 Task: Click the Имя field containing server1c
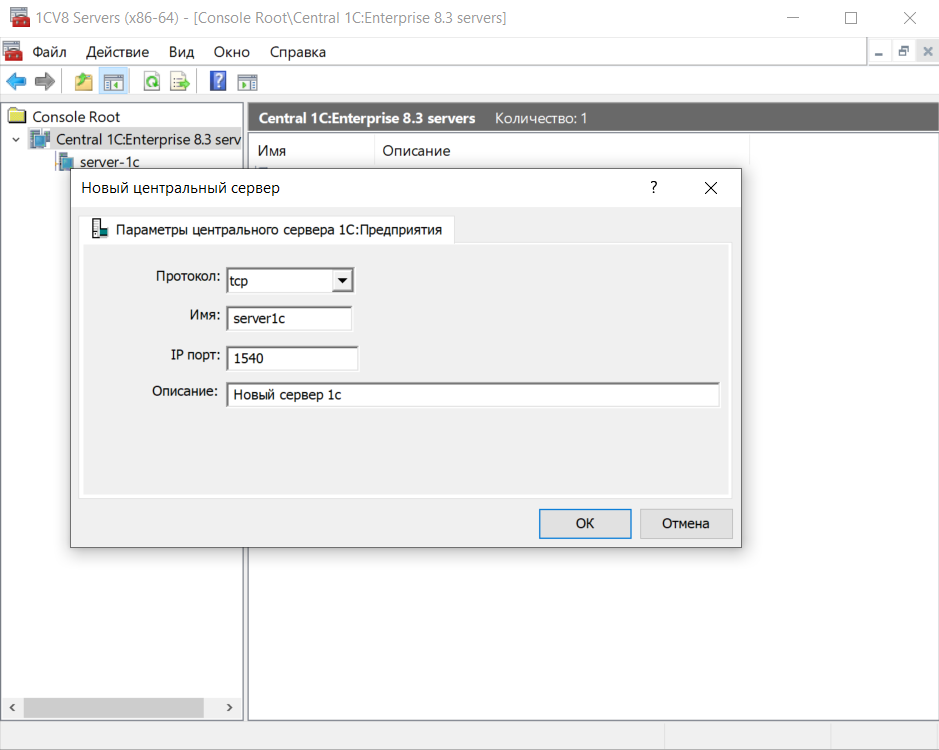289,319
